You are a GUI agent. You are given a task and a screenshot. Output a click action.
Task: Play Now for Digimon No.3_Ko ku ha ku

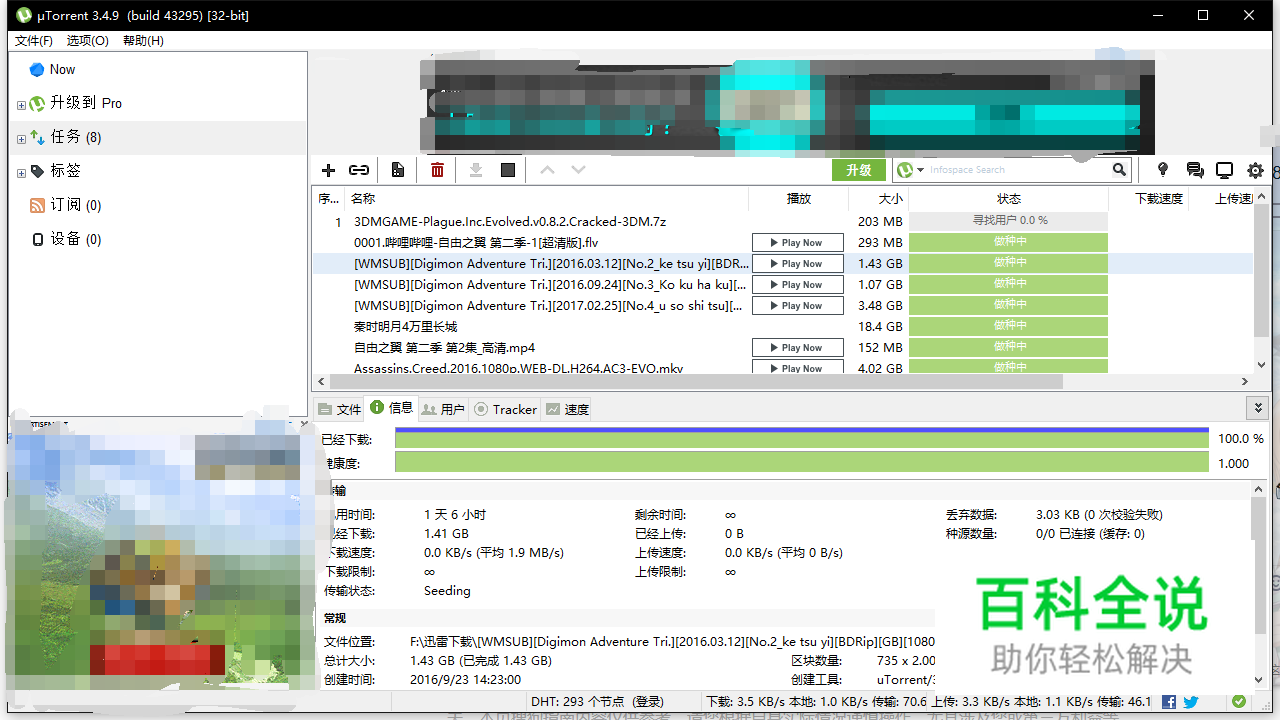coord(798,285)
